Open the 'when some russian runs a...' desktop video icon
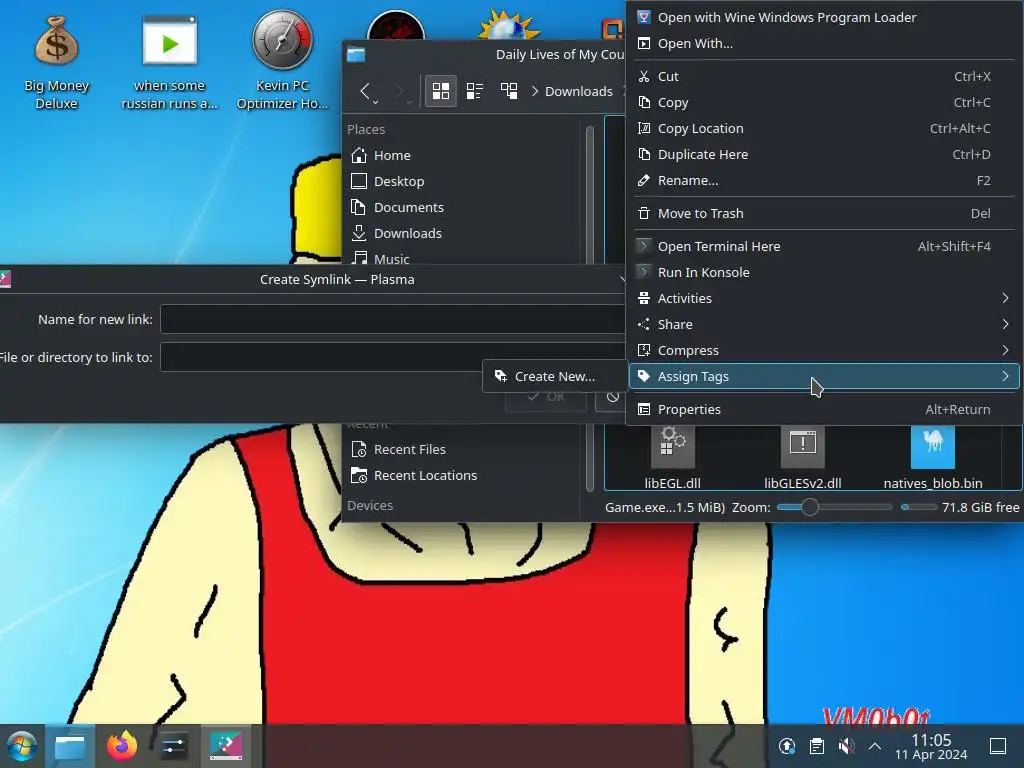1024x768 pixels. 169,62
